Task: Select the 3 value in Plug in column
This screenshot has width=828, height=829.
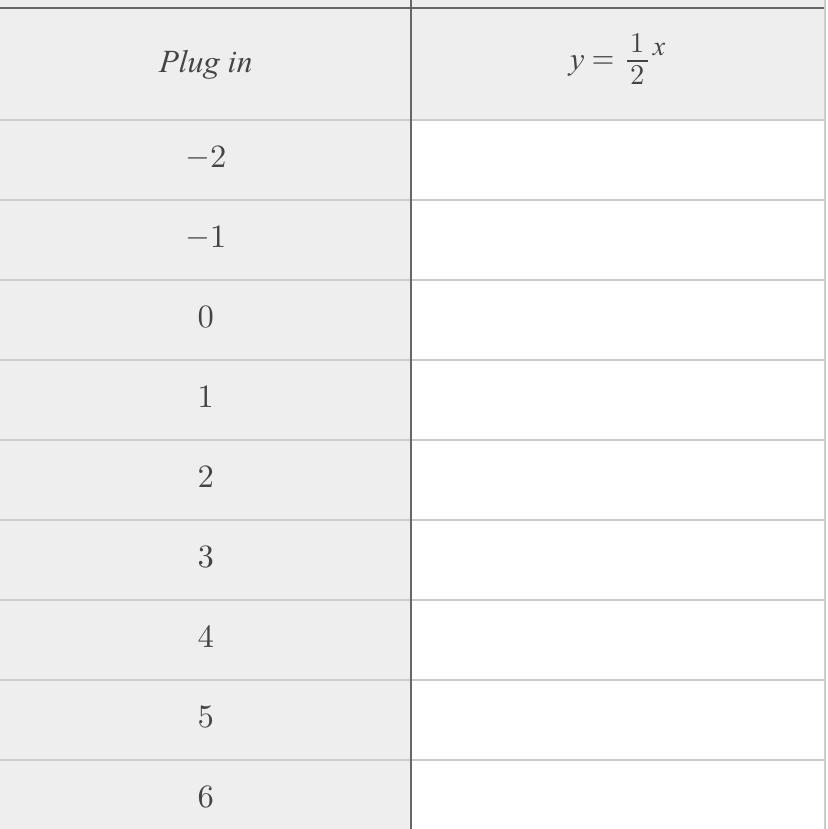Action: pyautogui.click(x=205, y=558)
